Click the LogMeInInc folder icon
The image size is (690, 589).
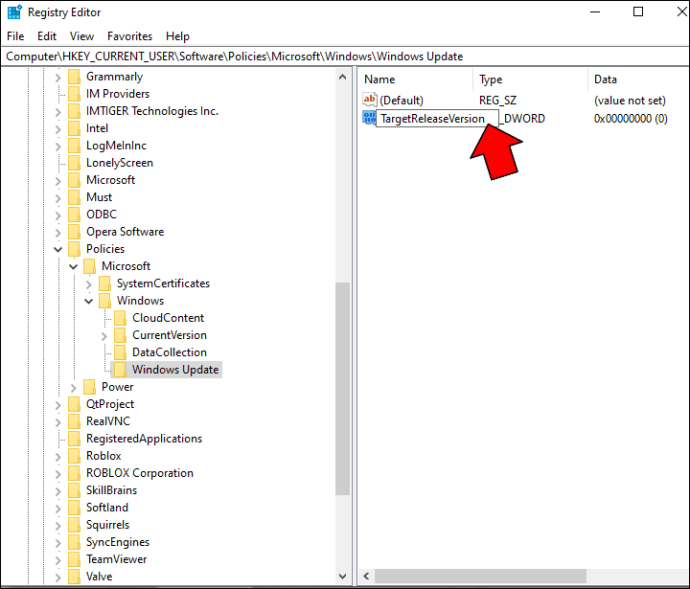(74, 145)
